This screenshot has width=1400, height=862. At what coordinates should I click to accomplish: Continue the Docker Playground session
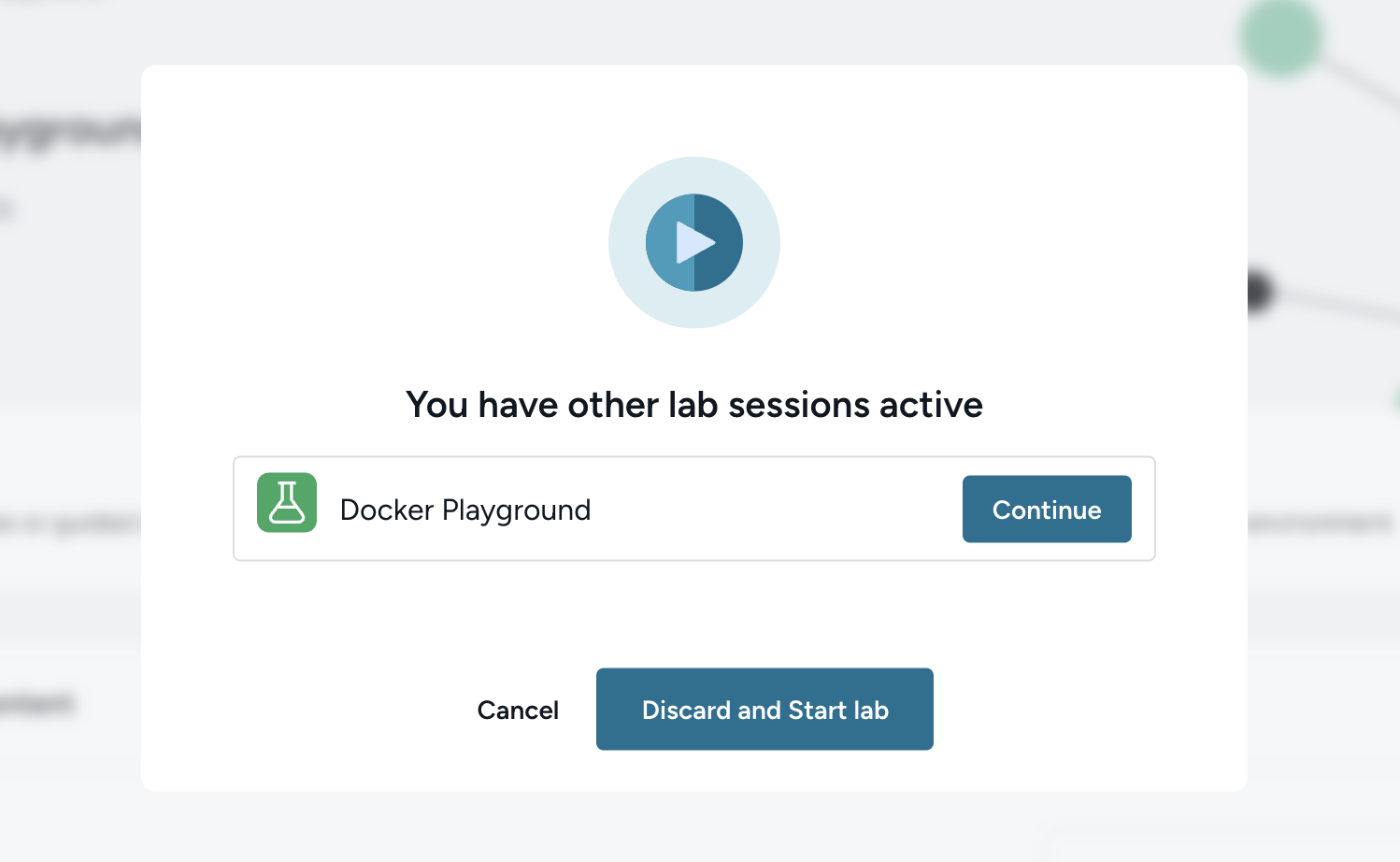(1047, 510)
